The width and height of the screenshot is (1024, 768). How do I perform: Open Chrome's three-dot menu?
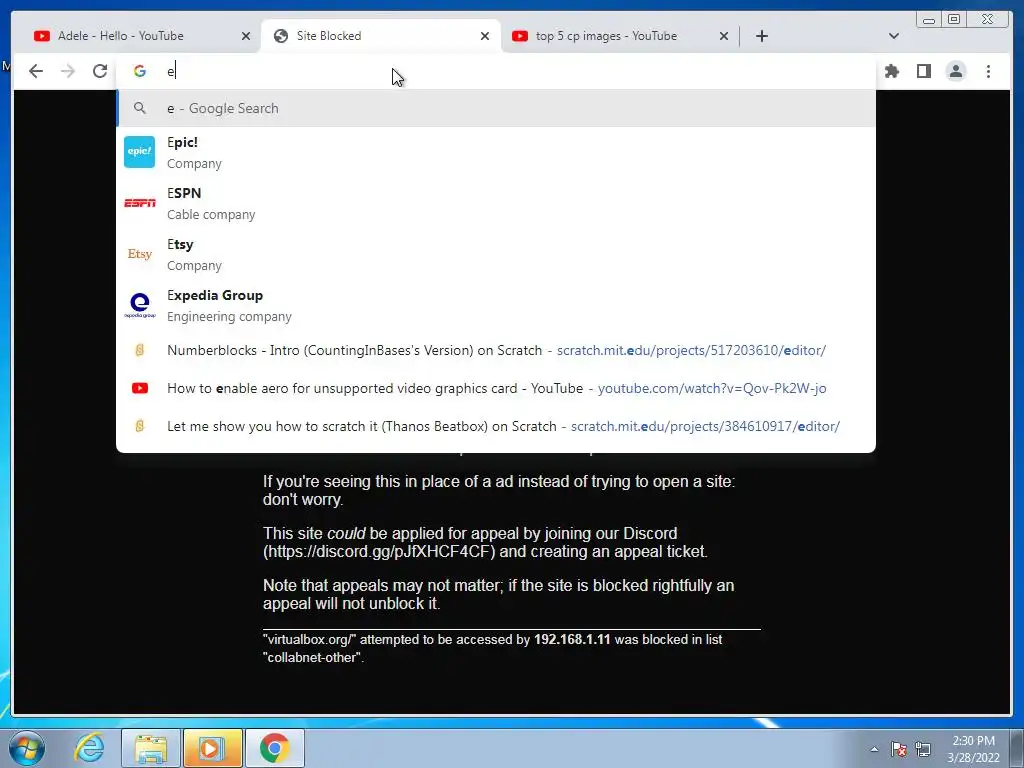(988, 71)
